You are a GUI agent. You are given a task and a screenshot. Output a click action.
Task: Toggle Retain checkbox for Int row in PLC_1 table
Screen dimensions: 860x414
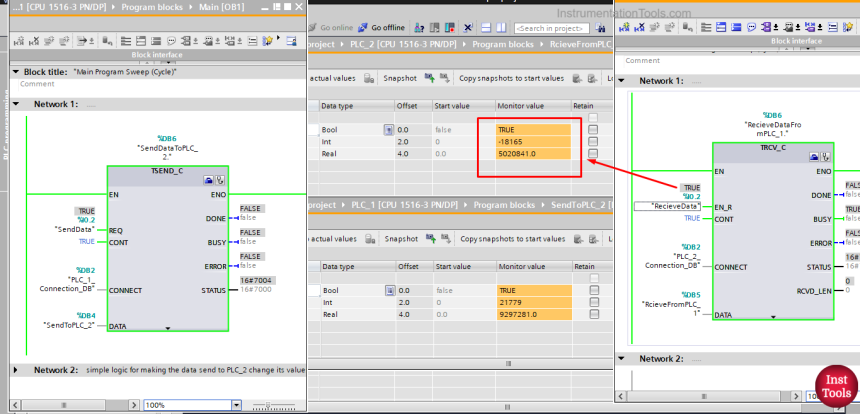click(594, 302)
